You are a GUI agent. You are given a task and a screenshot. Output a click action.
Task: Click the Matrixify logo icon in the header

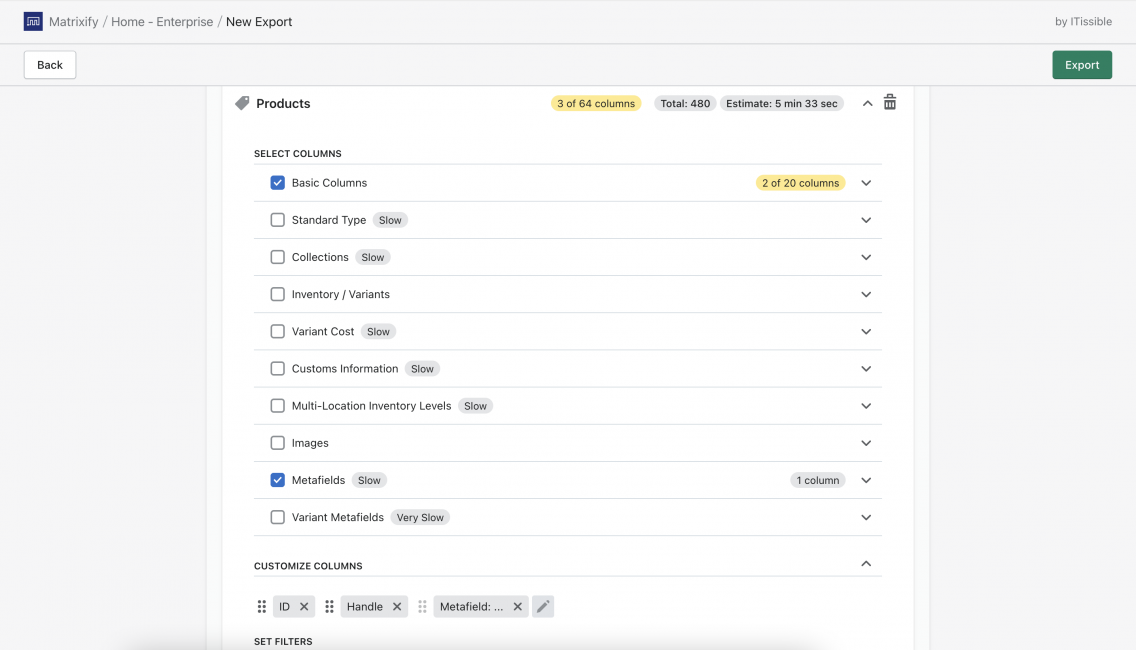(x=33, y=21)
